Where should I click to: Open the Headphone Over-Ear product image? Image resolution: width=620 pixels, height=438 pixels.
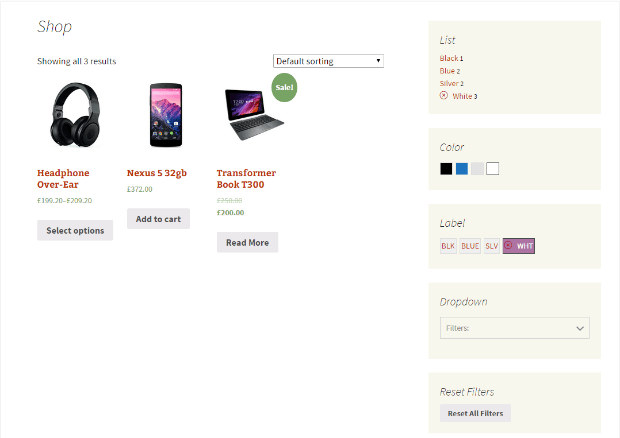(x=75, y=115)
